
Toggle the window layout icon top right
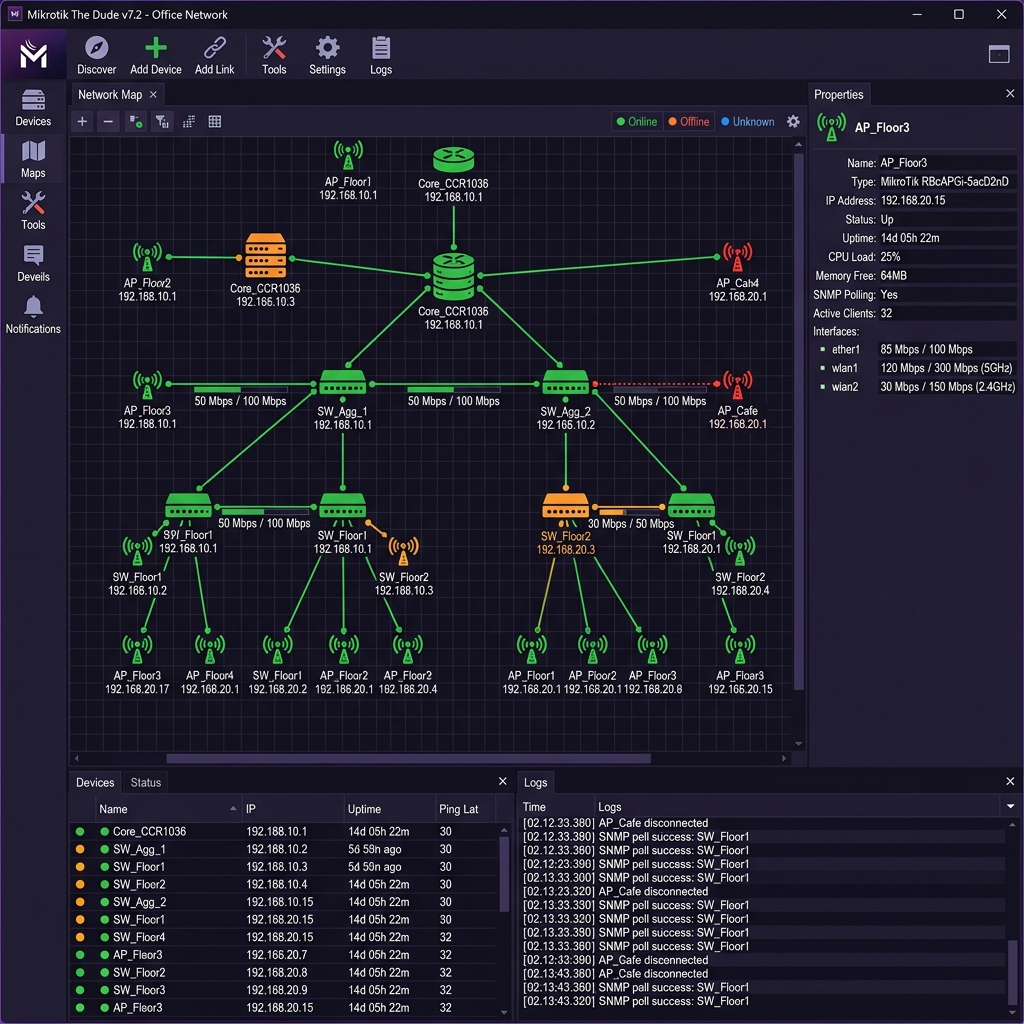pyautogui.click(x=999, y=54)
